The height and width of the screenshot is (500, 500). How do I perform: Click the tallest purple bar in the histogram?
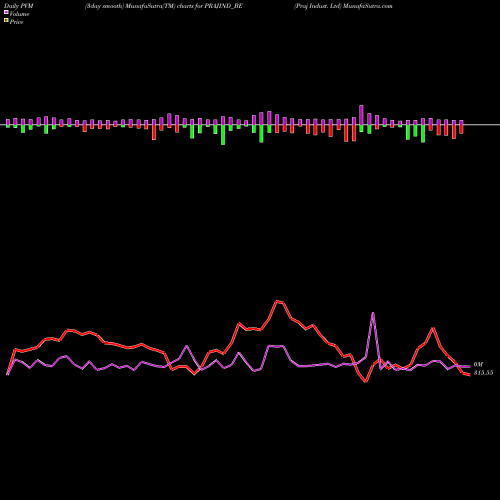pyautogui.click(x=361, y=115)
